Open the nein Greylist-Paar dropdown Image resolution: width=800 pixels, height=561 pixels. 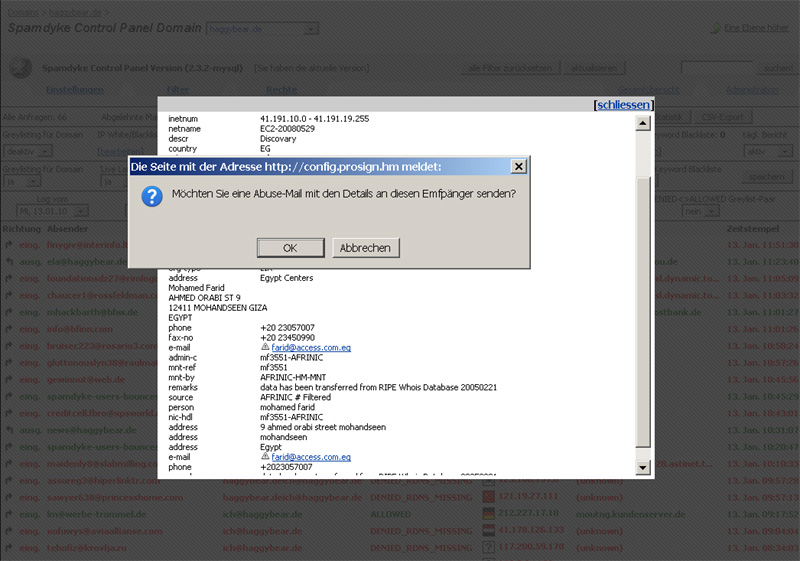point(701,211)
